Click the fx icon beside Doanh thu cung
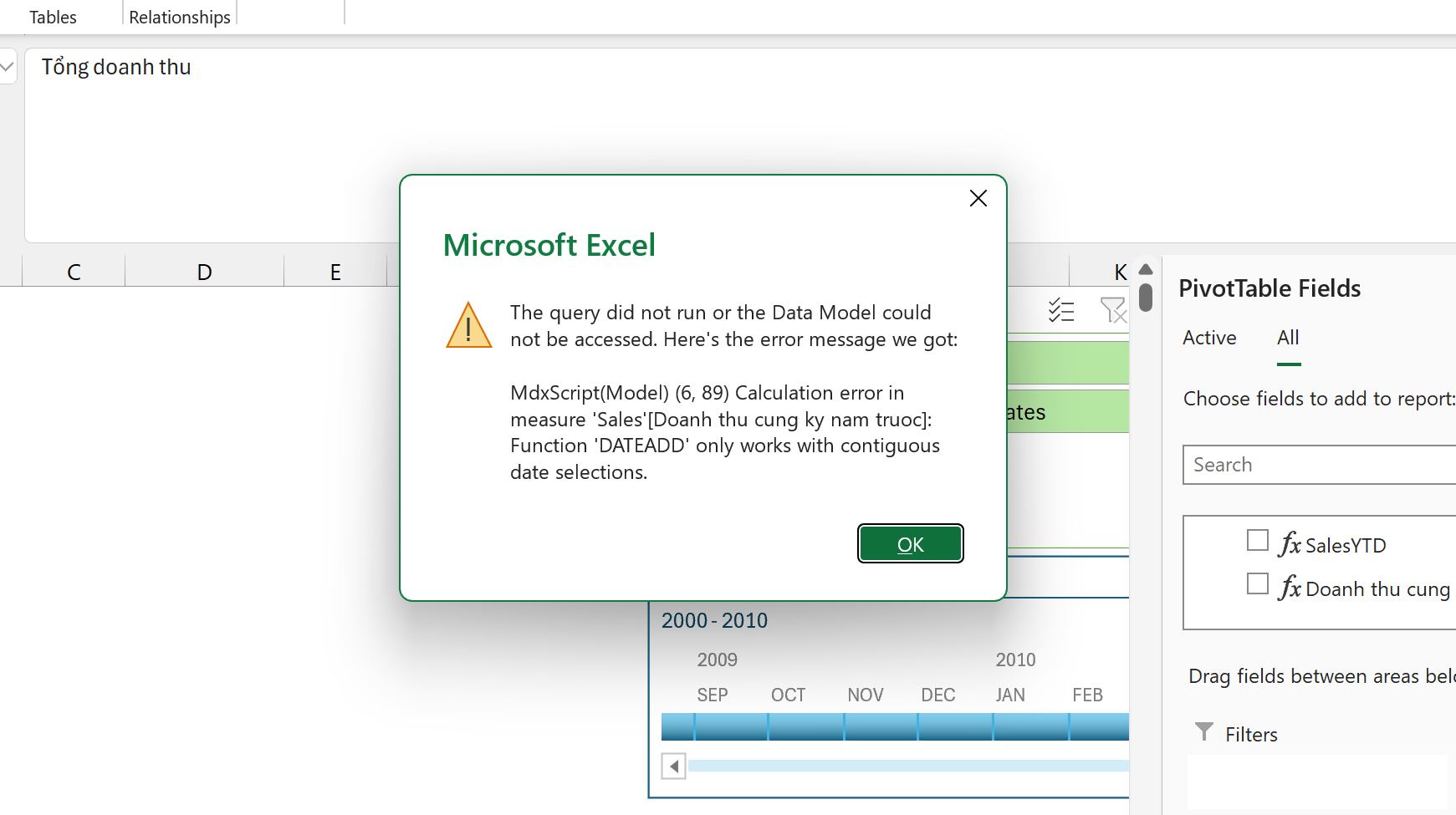The width and height of the screenshot is (1456, 815). (x=1290, y=588)
